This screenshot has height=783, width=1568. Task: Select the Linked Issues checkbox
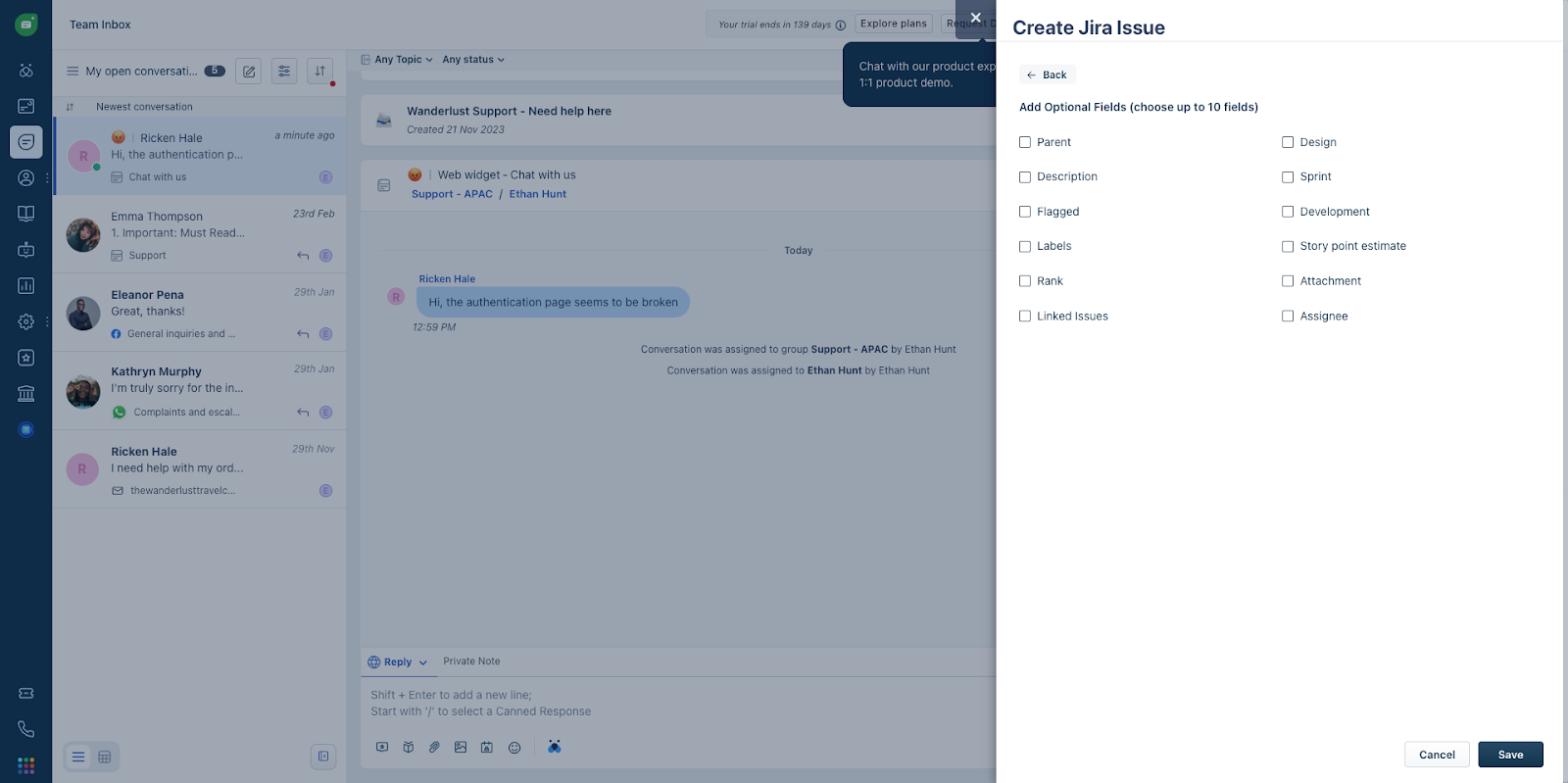[1025, 317]
